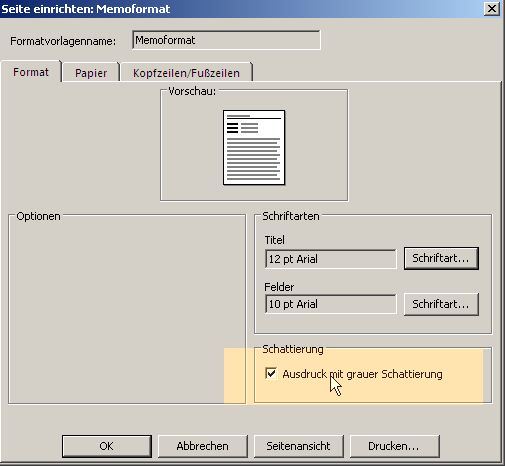The height and width of the screenshot is (466, 505).
Task: Click the Schattierung group heading
Action: pos(293,349)
